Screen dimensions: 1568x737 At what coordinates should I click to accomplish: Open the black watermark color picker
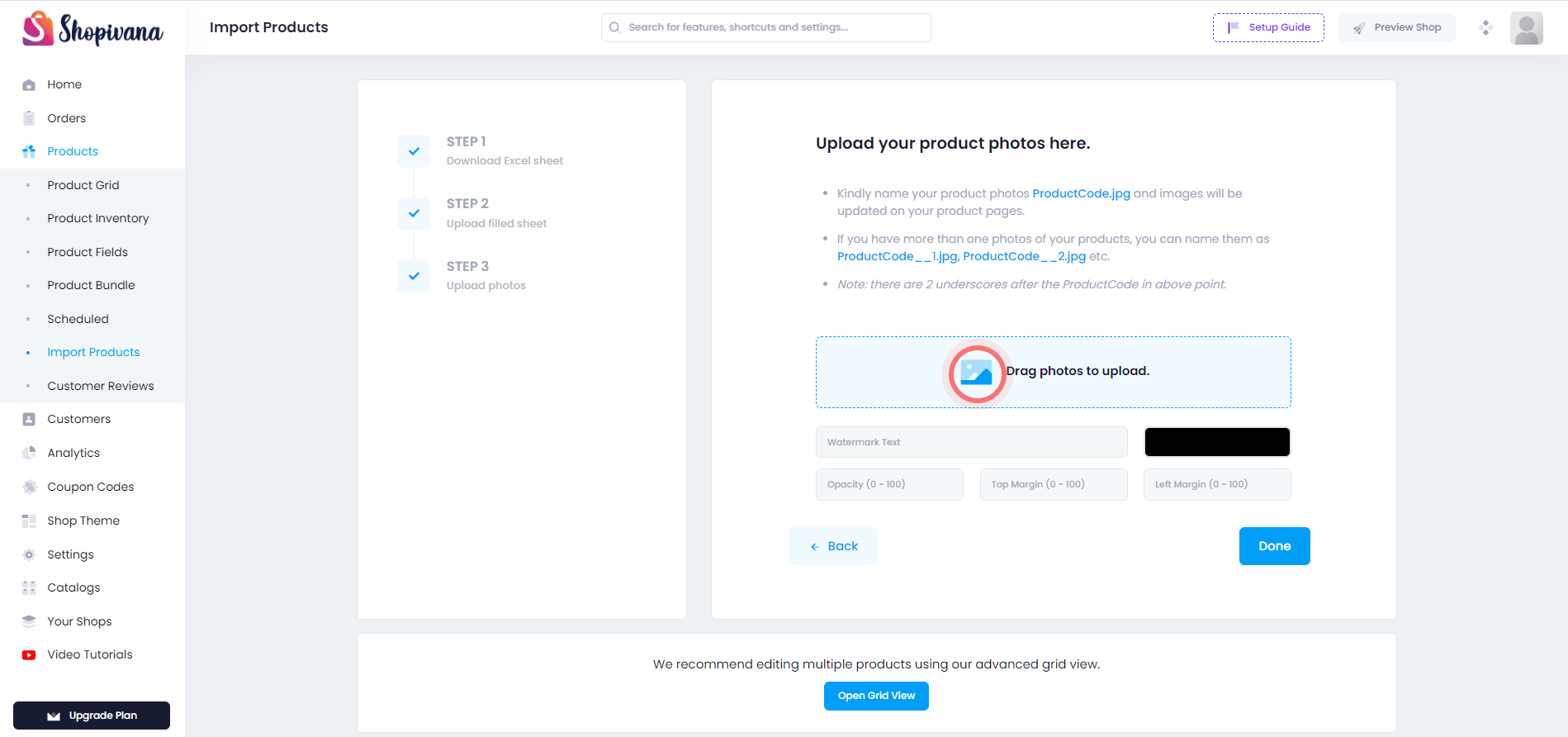click(x=1217, y=442)
